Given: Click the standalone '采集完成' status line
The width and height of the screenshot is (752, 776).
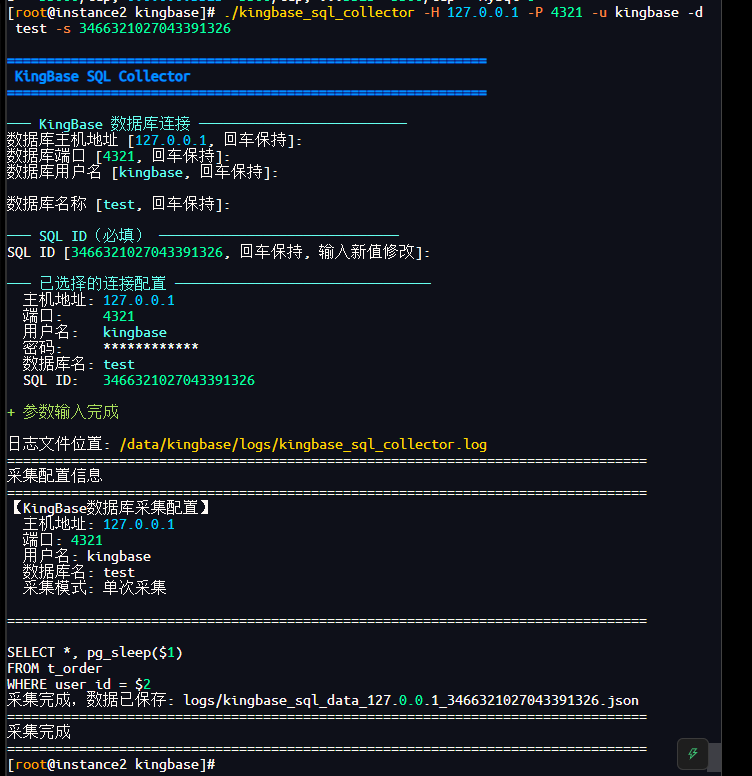Looking at the screenshot, I should pyautogui.click(x=39, y=732).
